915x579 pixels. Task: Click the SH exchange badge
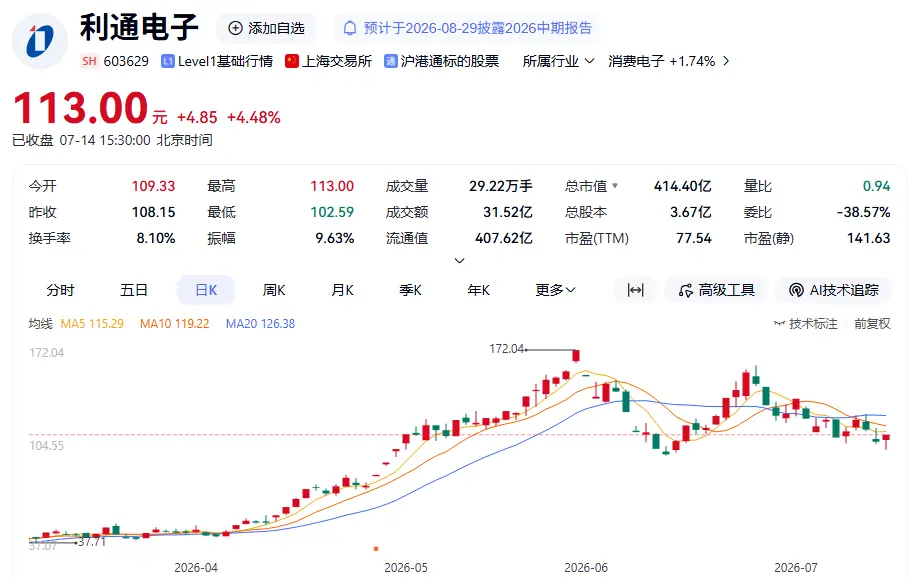[x=89, y=61]
